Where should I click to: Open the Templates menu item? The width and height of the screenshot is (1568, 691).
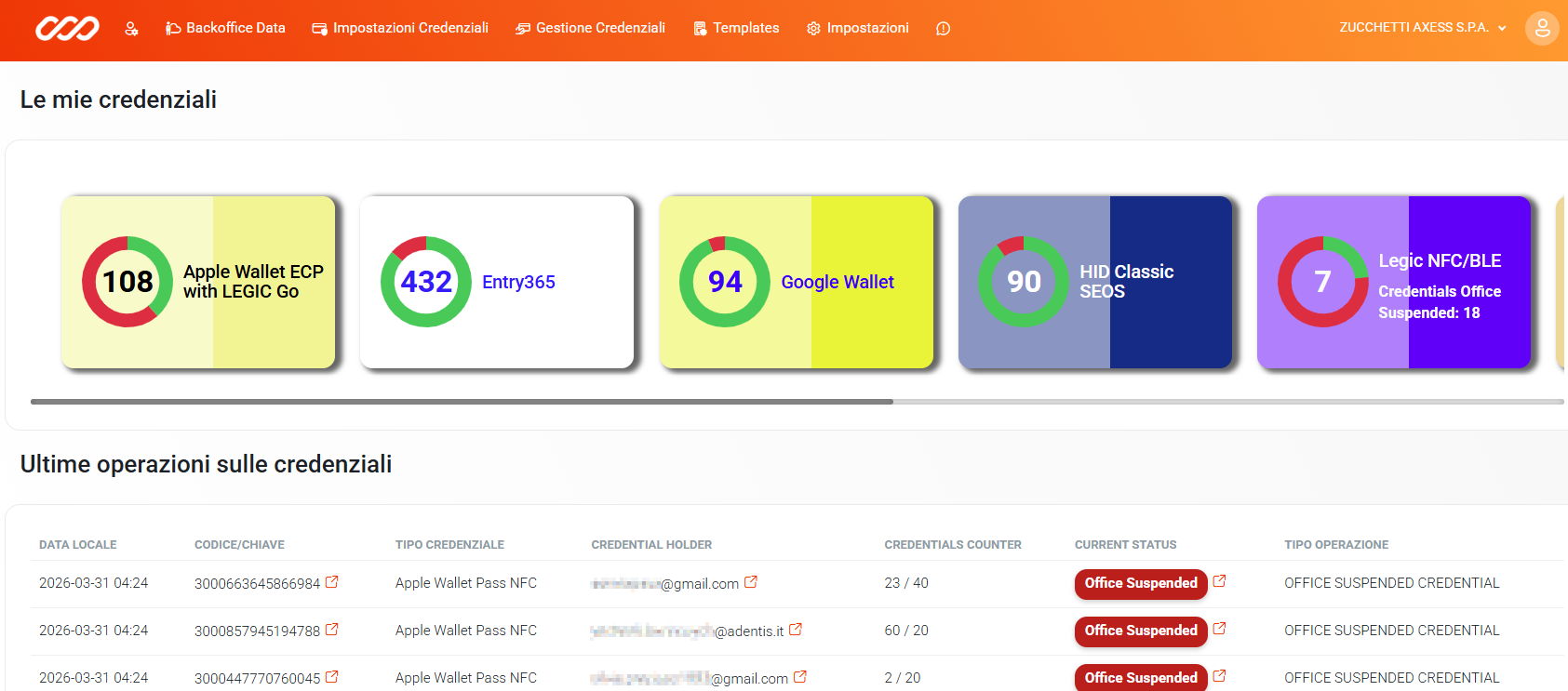coord(736,28)
